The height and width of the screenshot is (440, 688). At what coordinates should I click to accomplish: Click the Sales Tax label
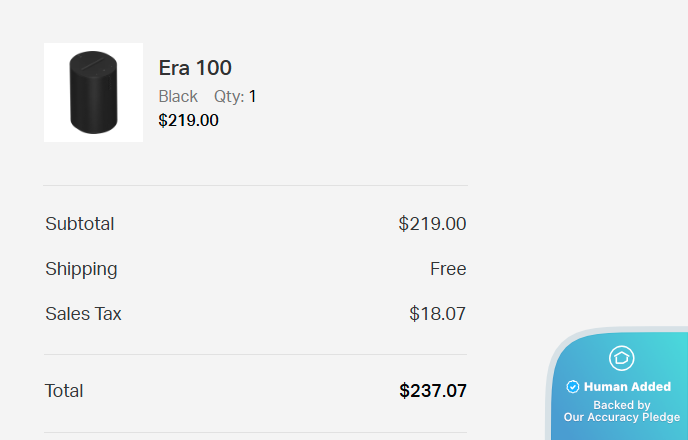83,314
